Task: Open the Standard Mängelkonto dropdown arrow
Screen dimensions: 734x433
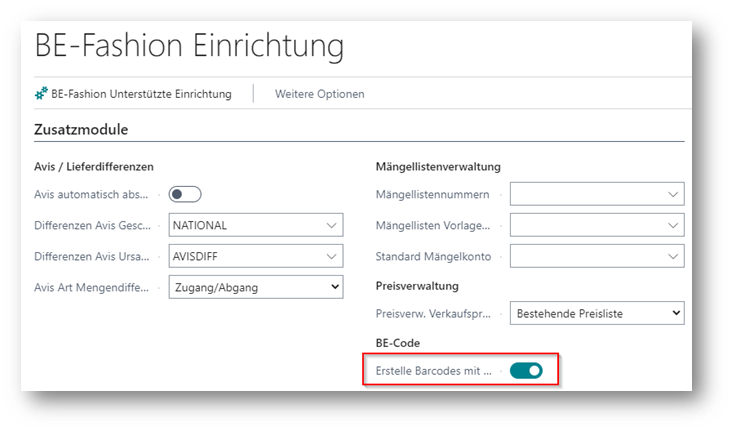Action: click(672, 256)
